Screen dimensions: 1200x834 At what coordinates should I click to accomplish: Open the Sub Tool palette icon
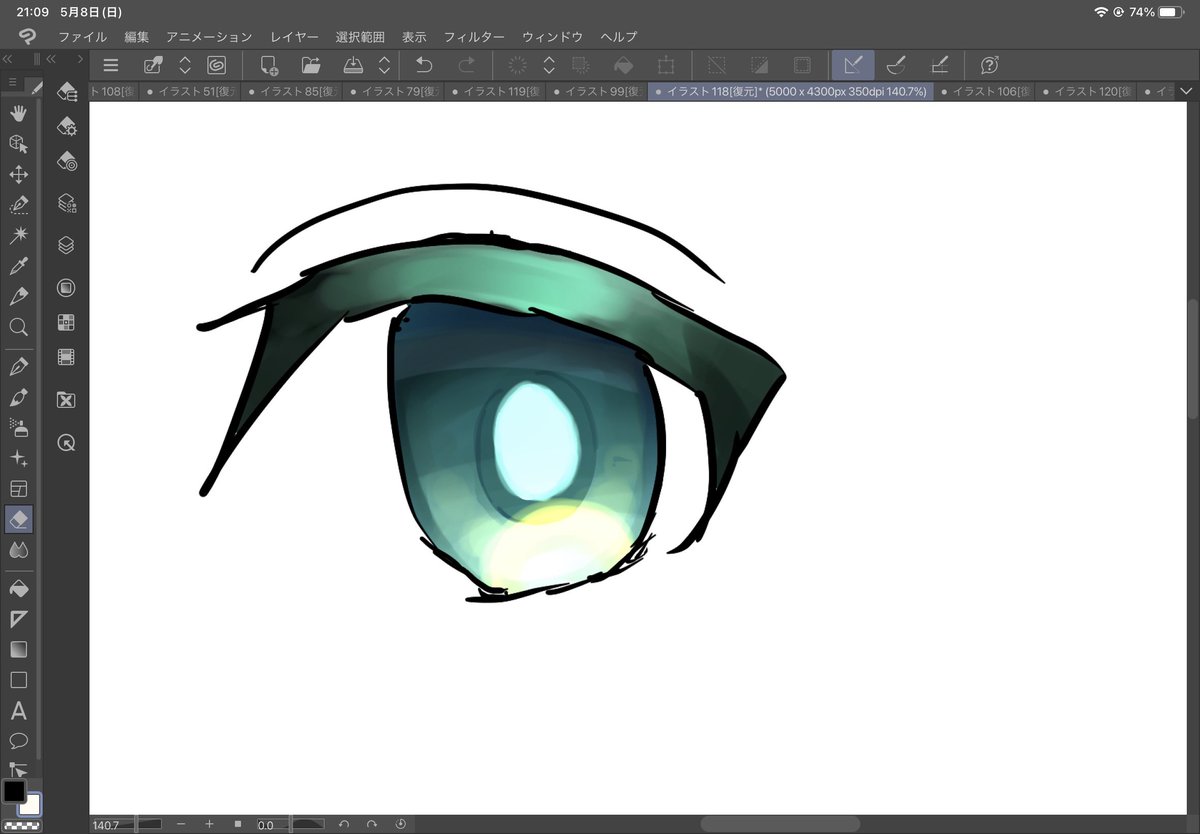click(67, 92)
